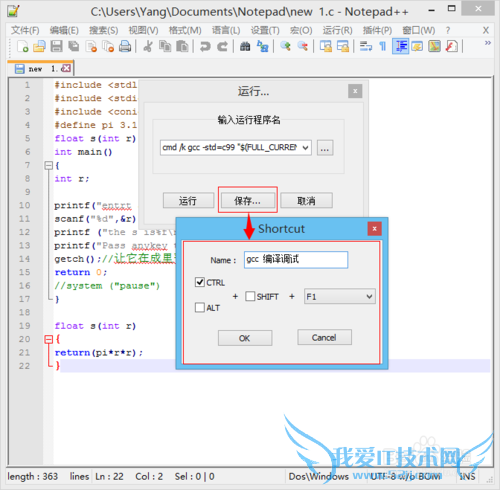The height and width of the screenshot is (490, 500).
Task: Open the 宏(O) menu
Action: pyautogui.click(x=301, y=31)
